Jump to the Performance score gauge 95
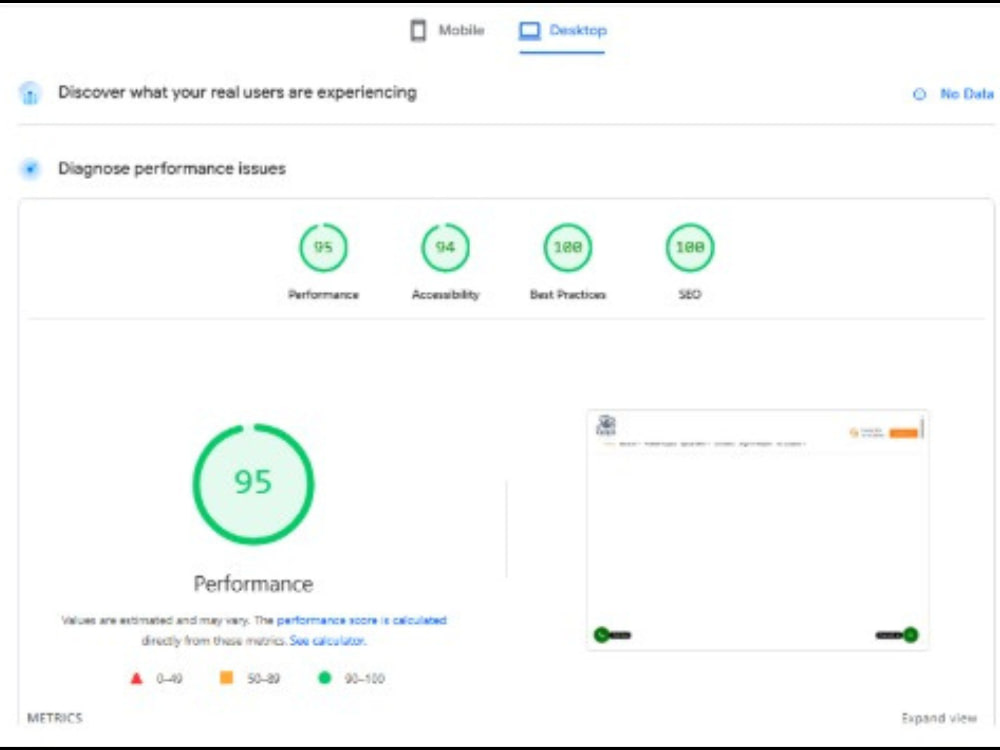Image resolution: width=1000 pixels, height=750 pixels. click(323, 247)
